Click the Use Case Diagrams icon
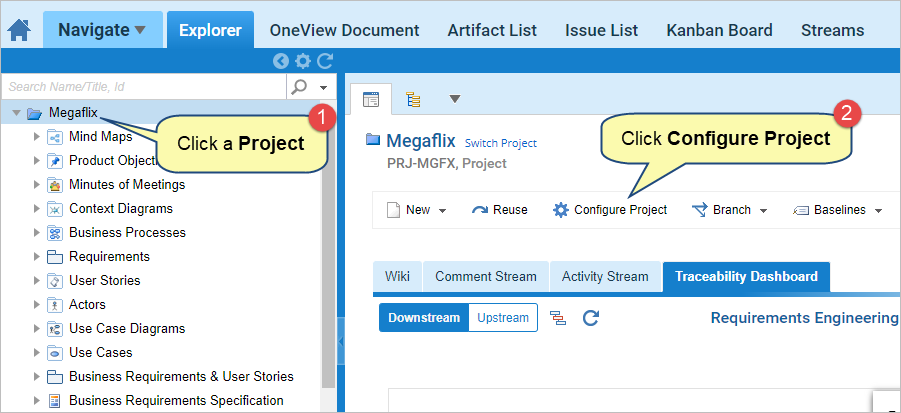The image size is (901, 413). [55, 329]
